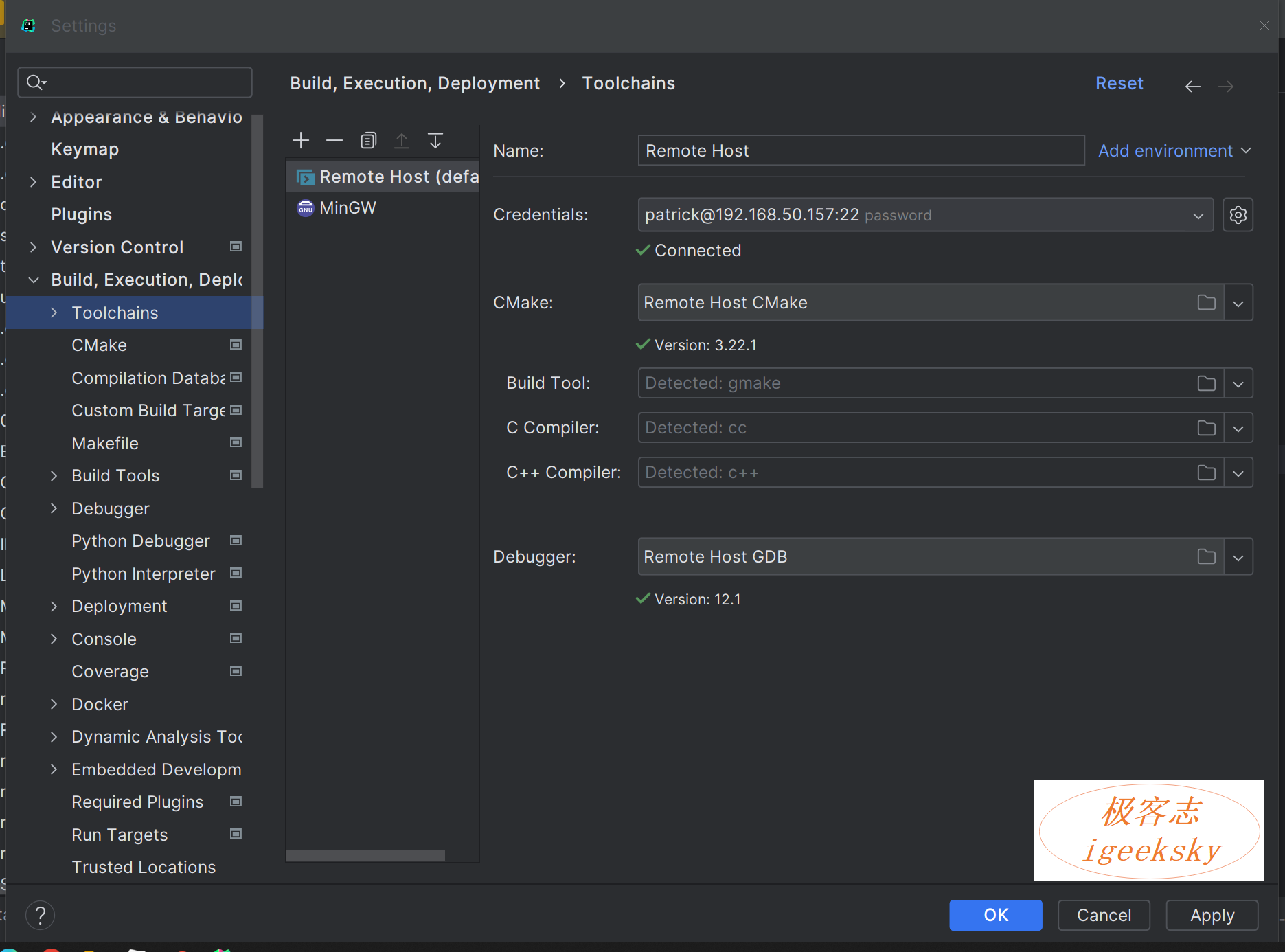Move toolchain down with the arrow icon
The width and height of the screenshot is (1285, 952).
(x=435, y=141)
